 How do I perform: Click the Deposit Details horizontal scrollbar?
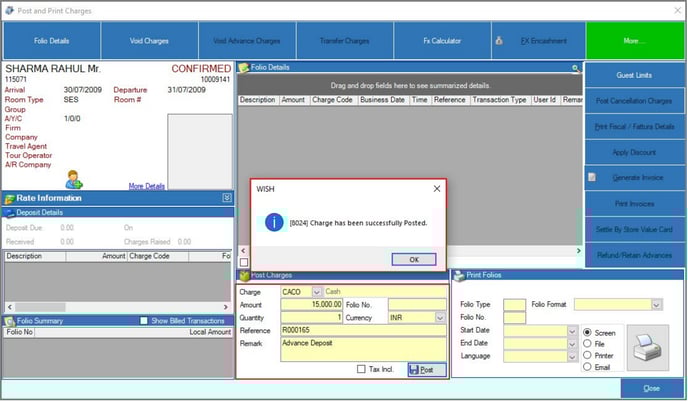[118, 308]
